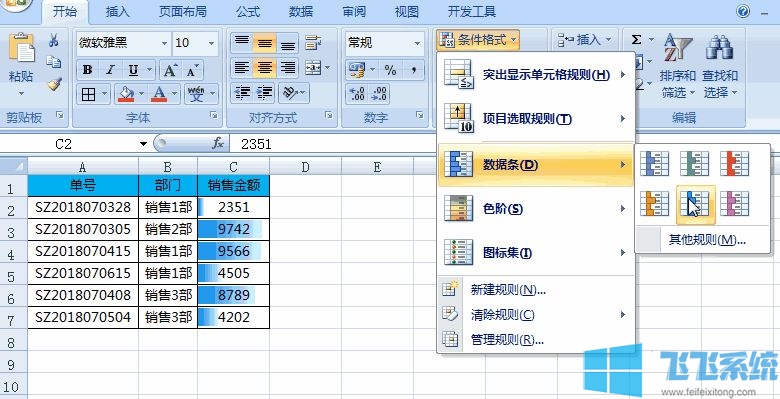
Task: Toggle Top Align for cells
Action: pos(241,43)
